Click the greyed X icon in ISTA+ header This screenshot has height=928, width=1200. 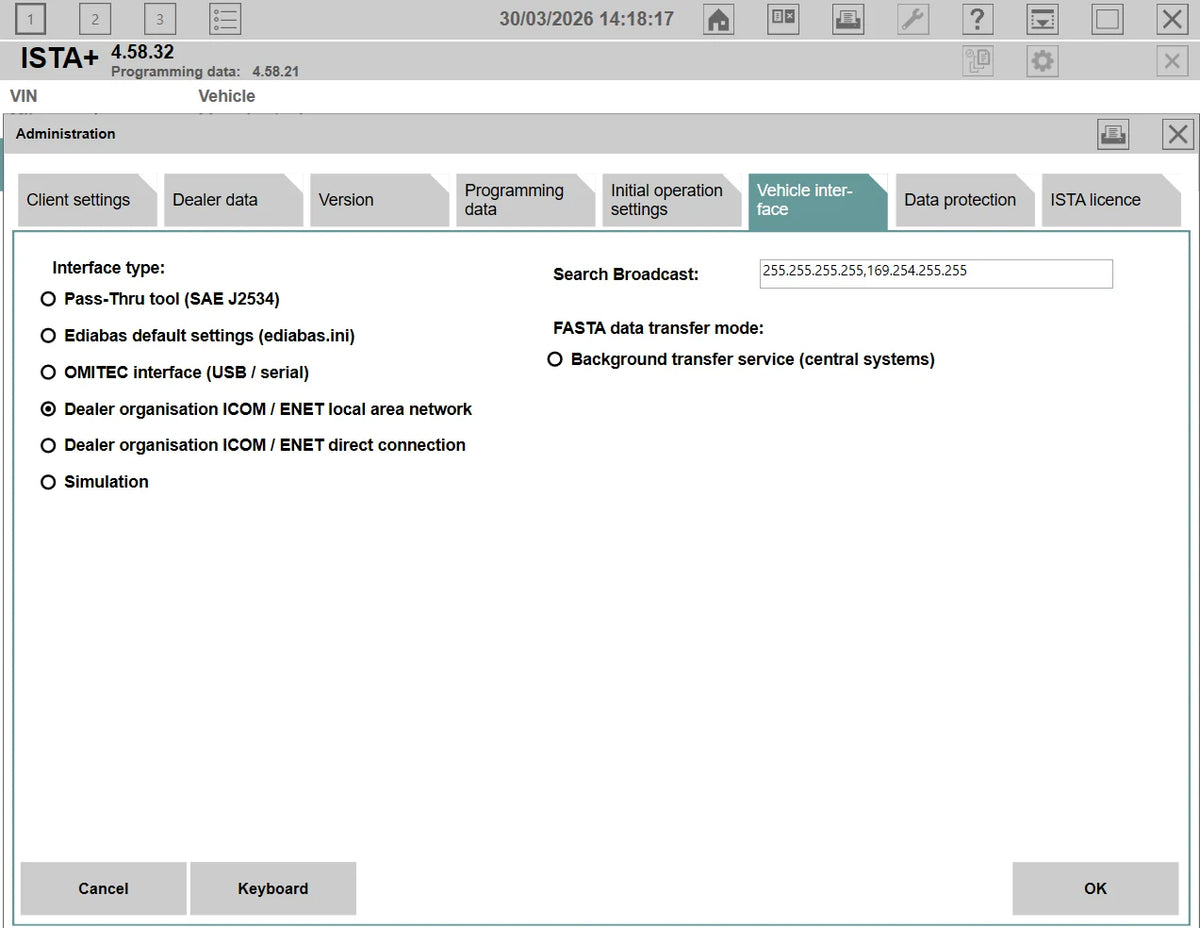(x=1172, y=61)
